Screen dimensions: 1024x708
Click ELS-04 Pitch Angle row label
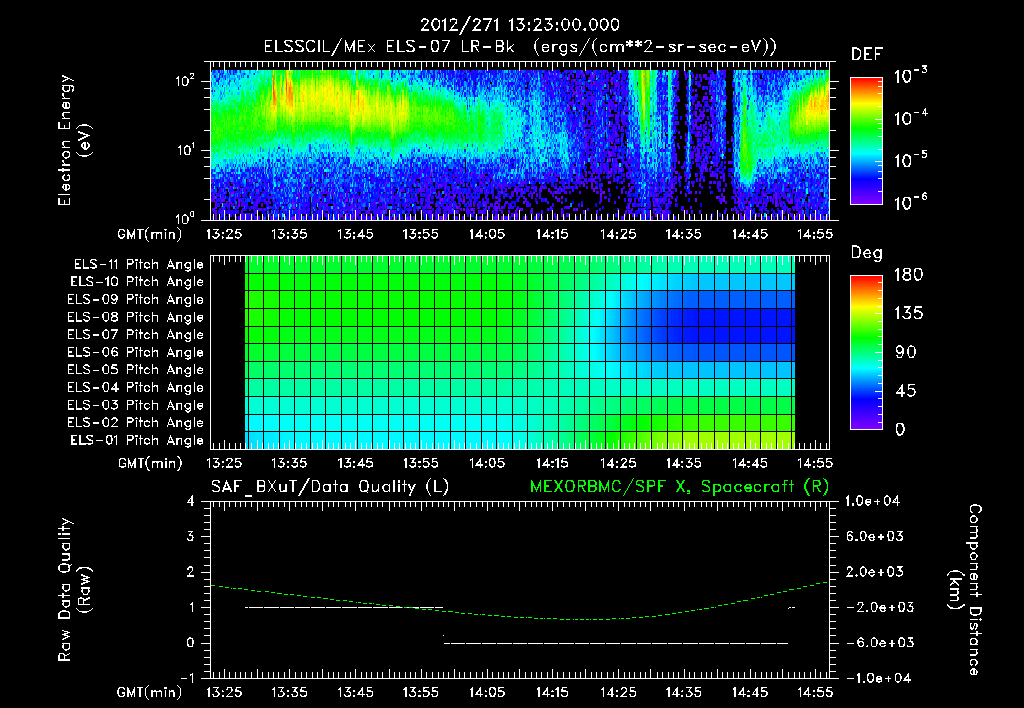tap(135, 387)
